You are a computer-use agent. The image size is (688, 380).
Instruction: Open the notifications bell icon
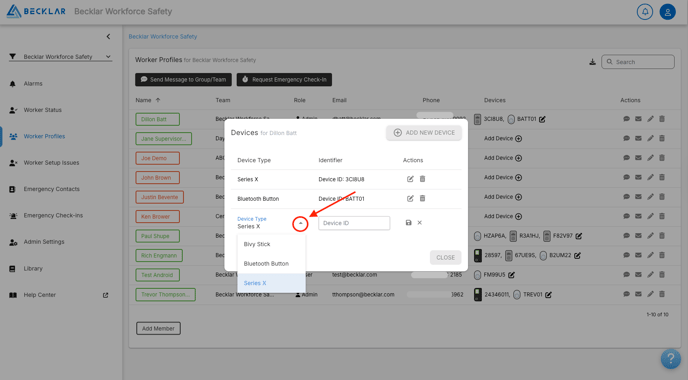point(645,12)
